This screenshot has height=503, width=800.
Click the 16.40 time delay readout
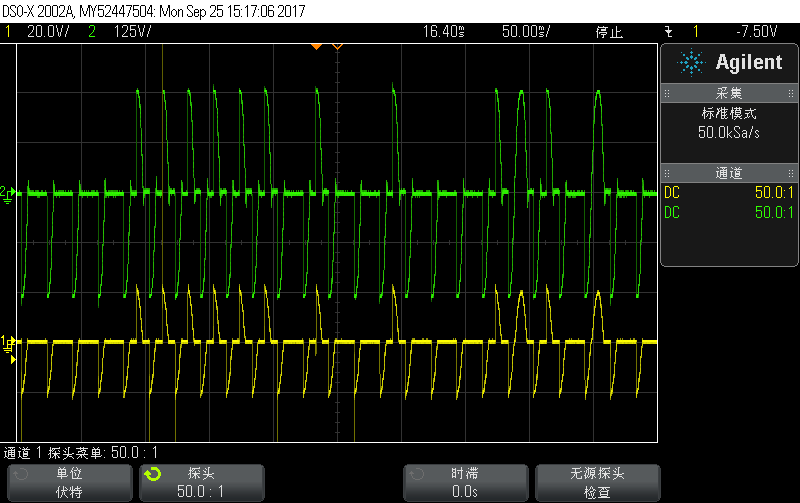point(443,32)
